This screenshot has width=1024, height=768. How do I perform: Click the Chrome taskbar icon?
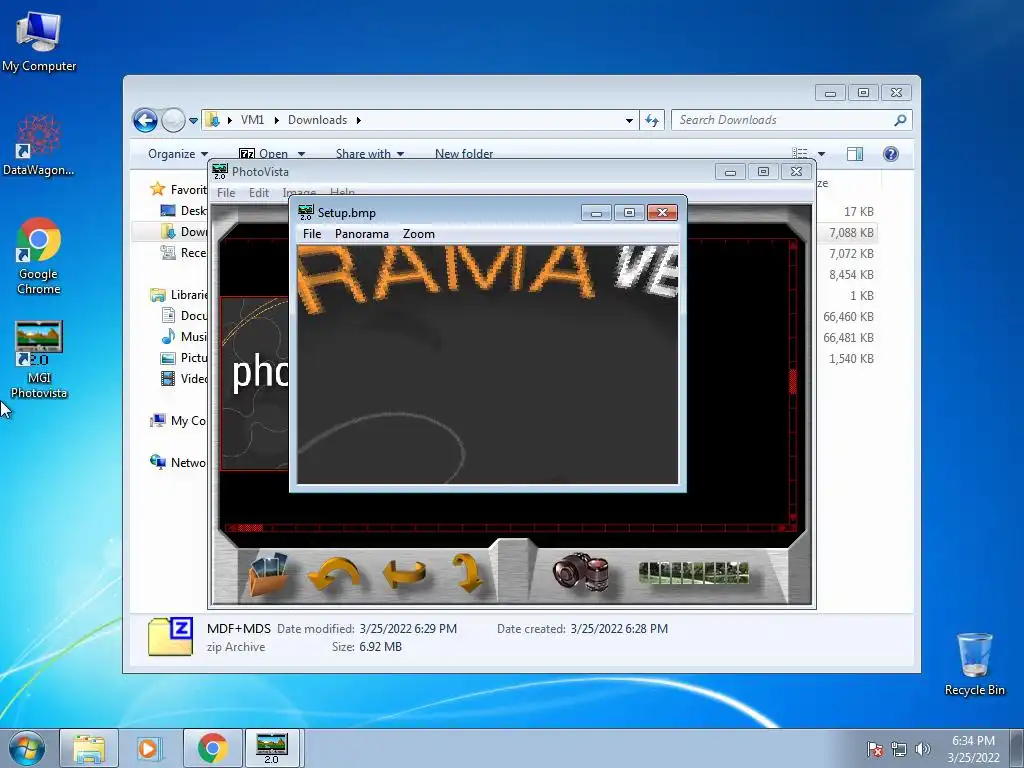pos(212,748)
